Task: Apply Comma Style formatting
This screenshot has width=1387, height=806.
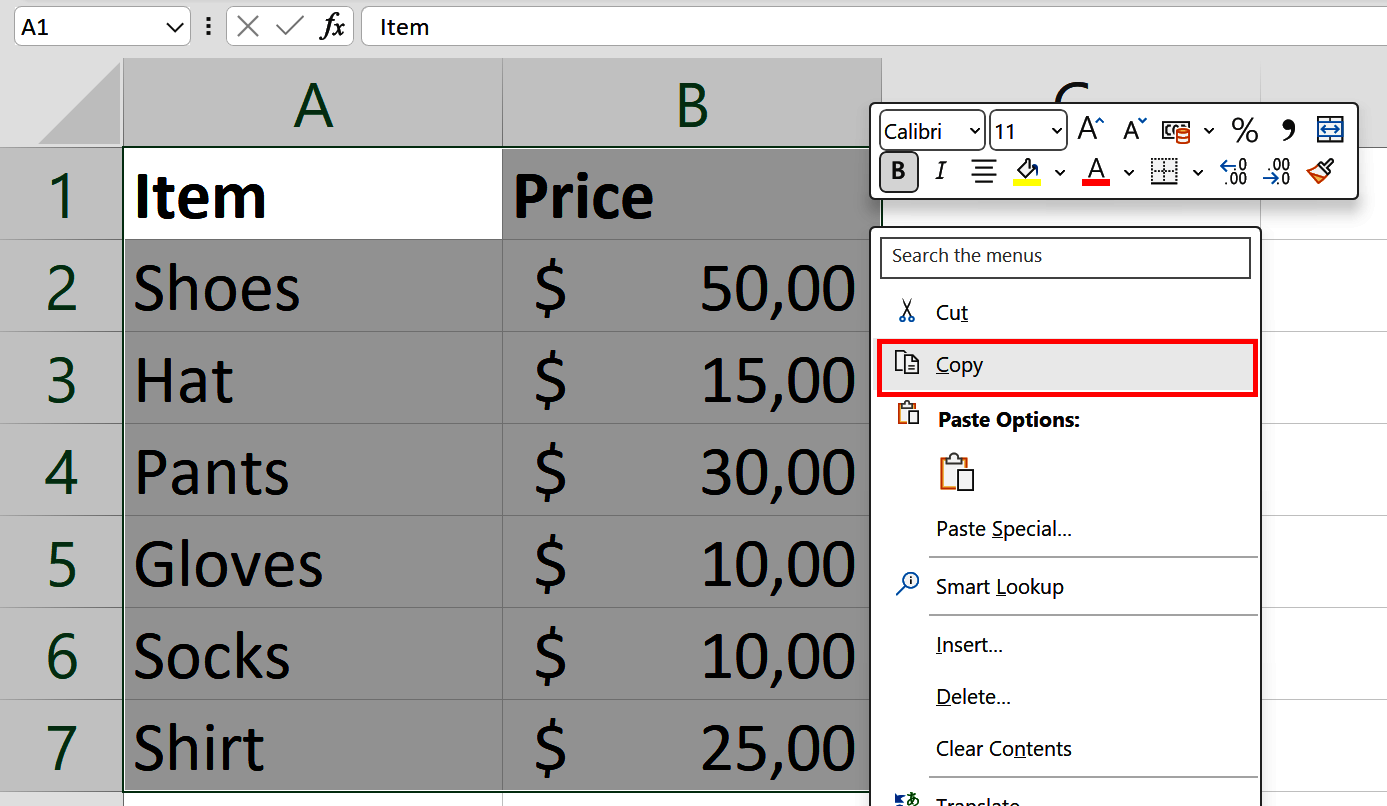Action: 1287,129
